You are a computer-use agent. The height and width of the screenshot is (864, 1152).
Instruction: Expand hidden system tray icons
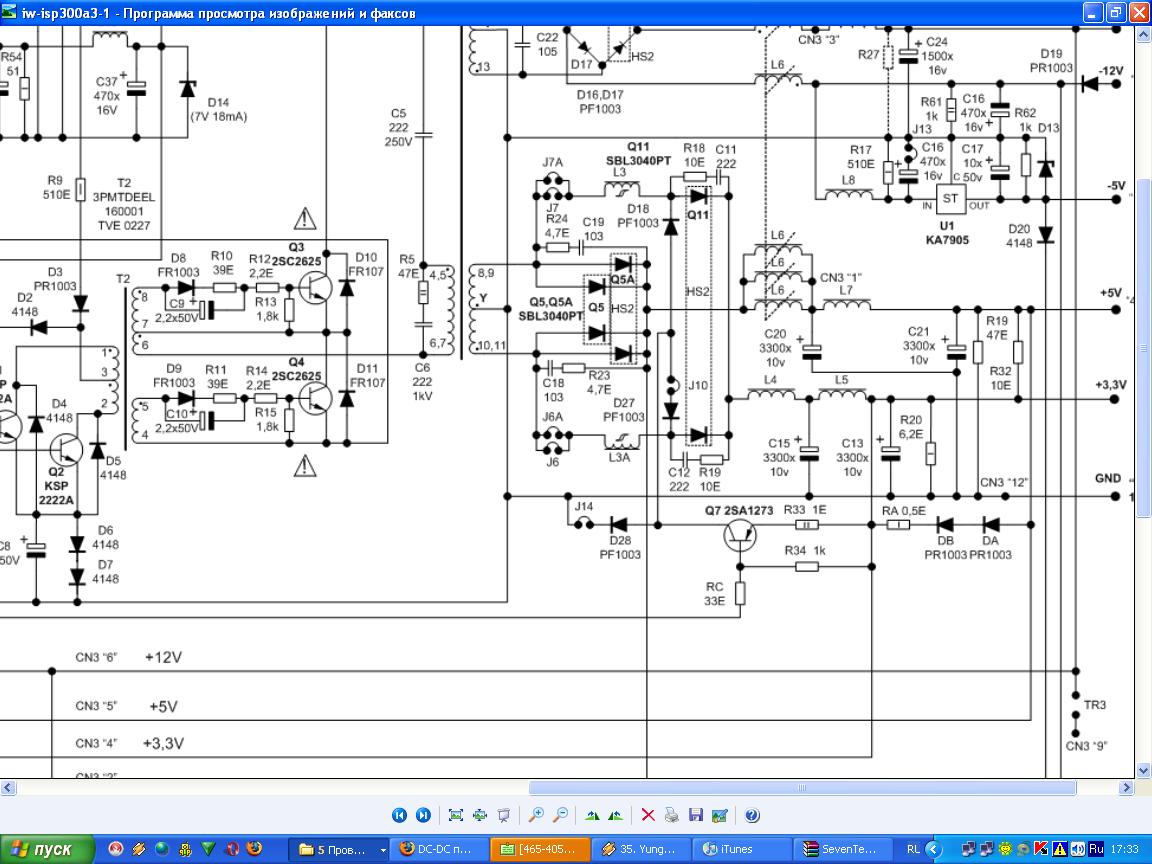click(x=933, y=849)
